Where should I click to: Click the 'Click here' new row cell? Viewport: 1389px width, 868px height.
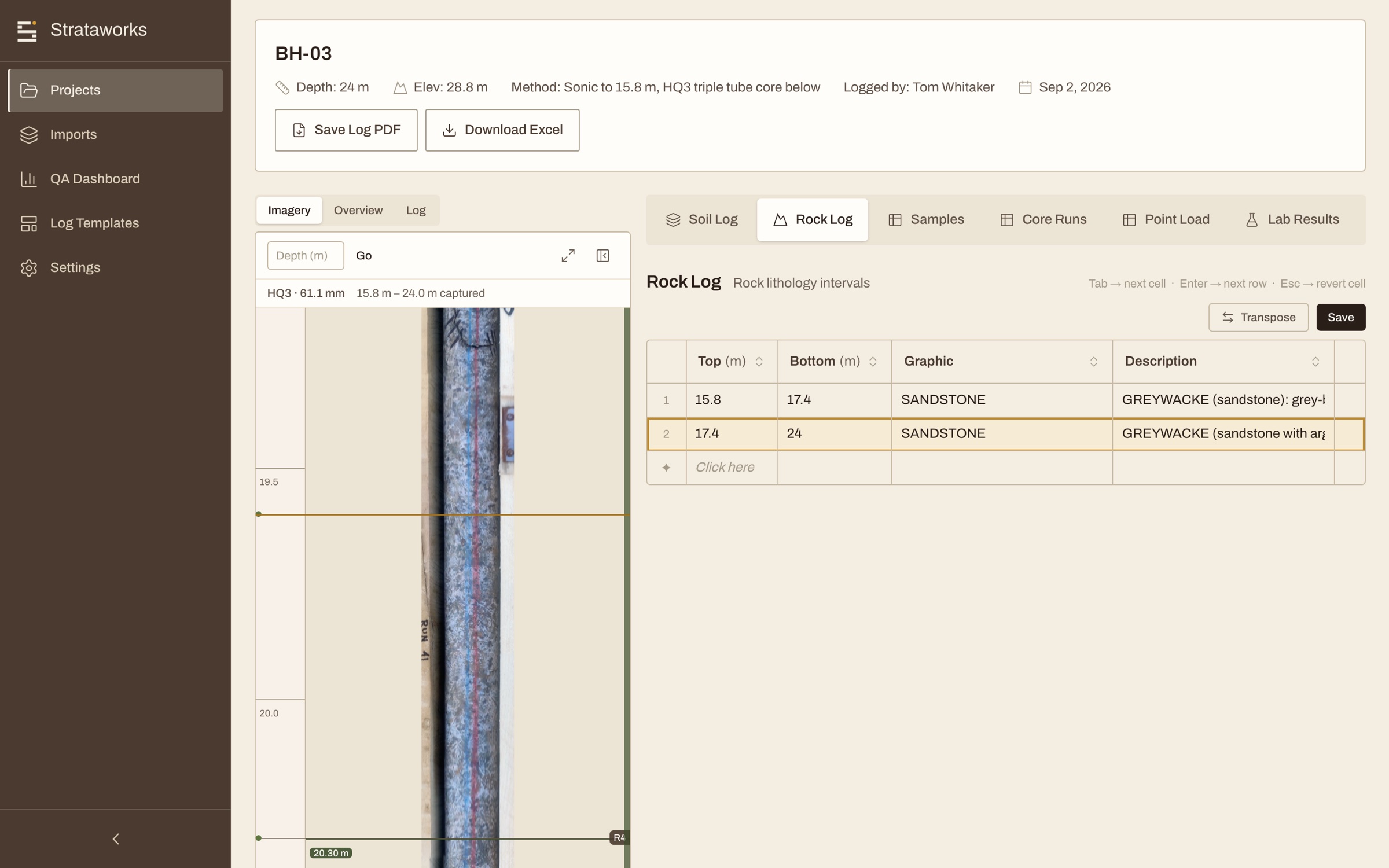(732, 468)
